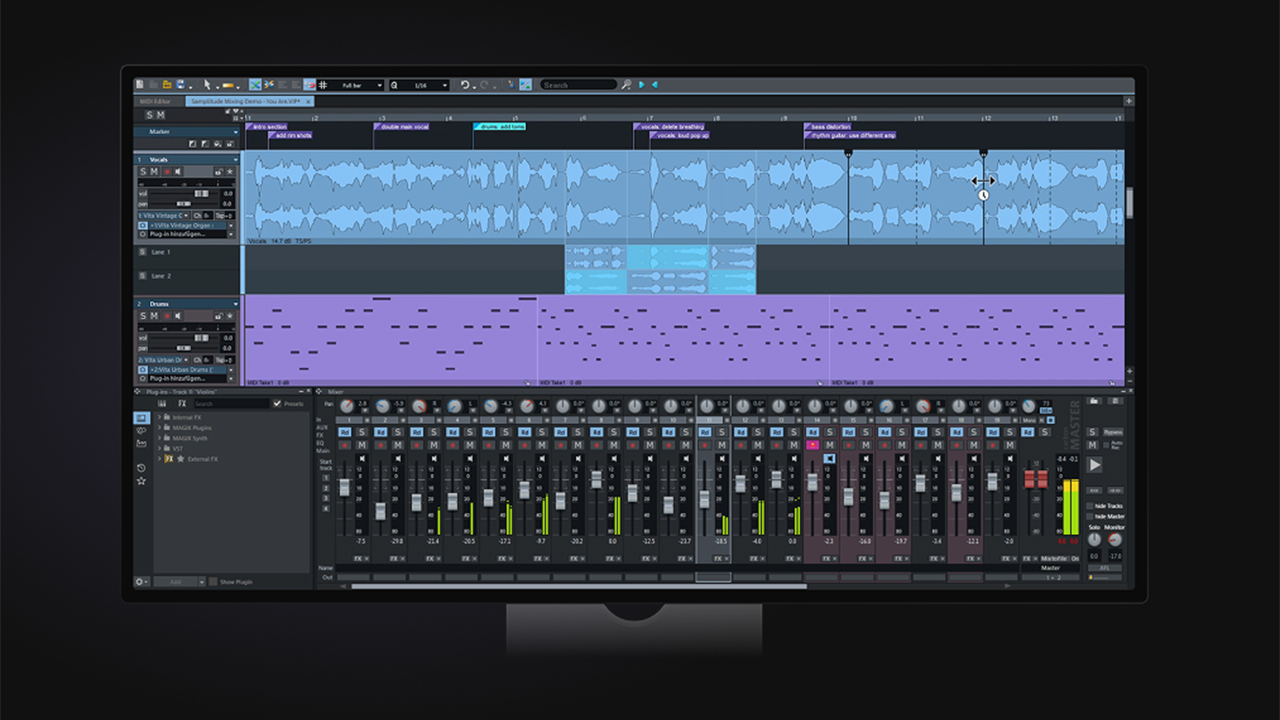
Task: Arm record on the Drums track
Action: coord(167,316)
